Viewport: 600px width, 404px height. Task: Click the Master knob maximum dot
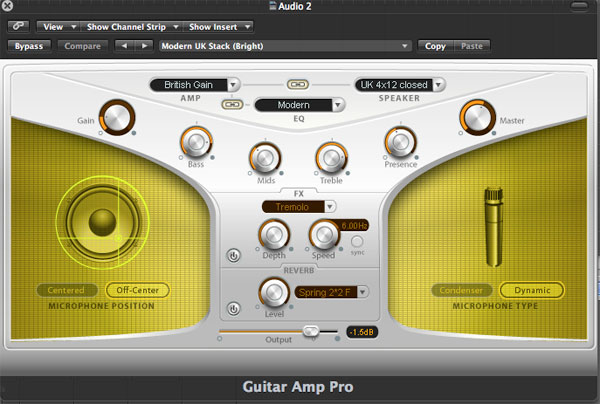click(x=494, y=133)
